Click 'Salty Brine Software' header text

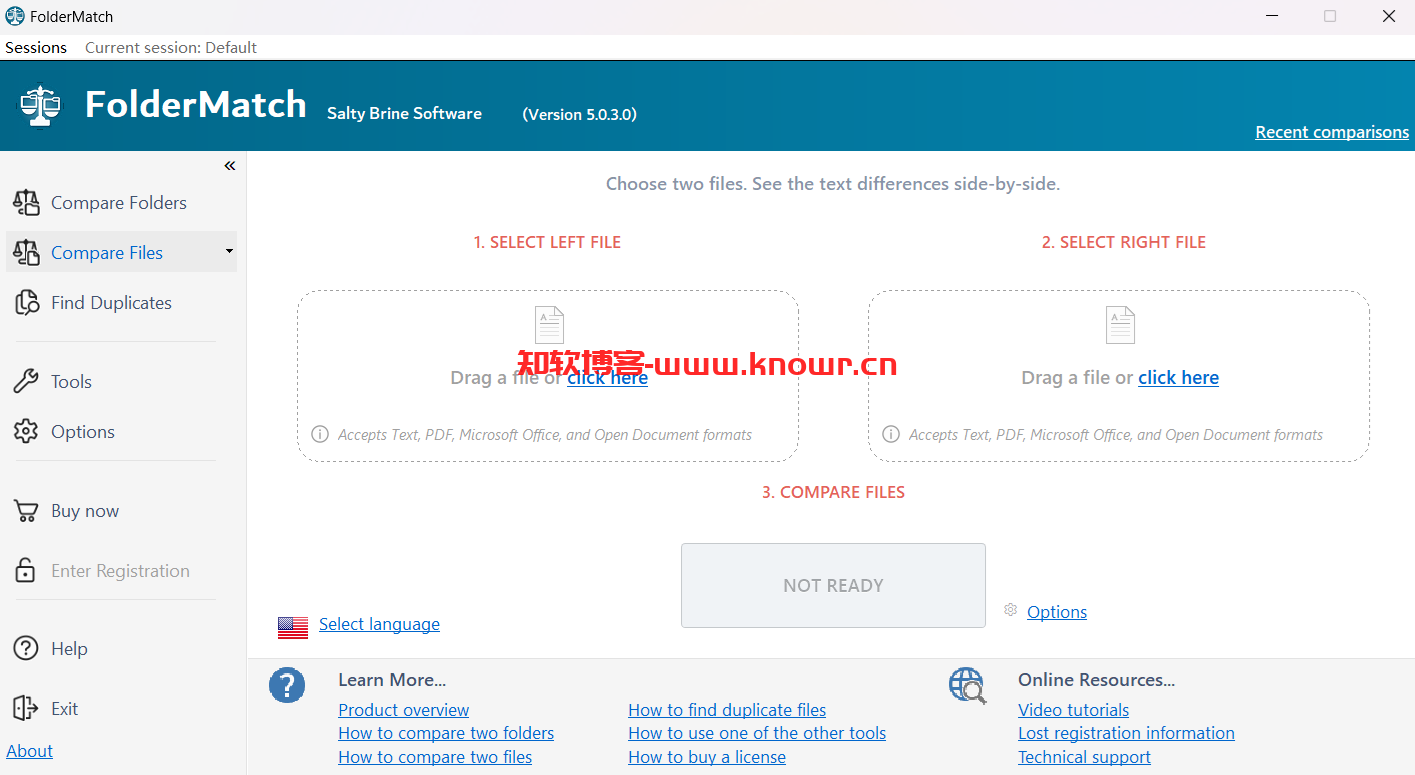(x=404, y=113)
